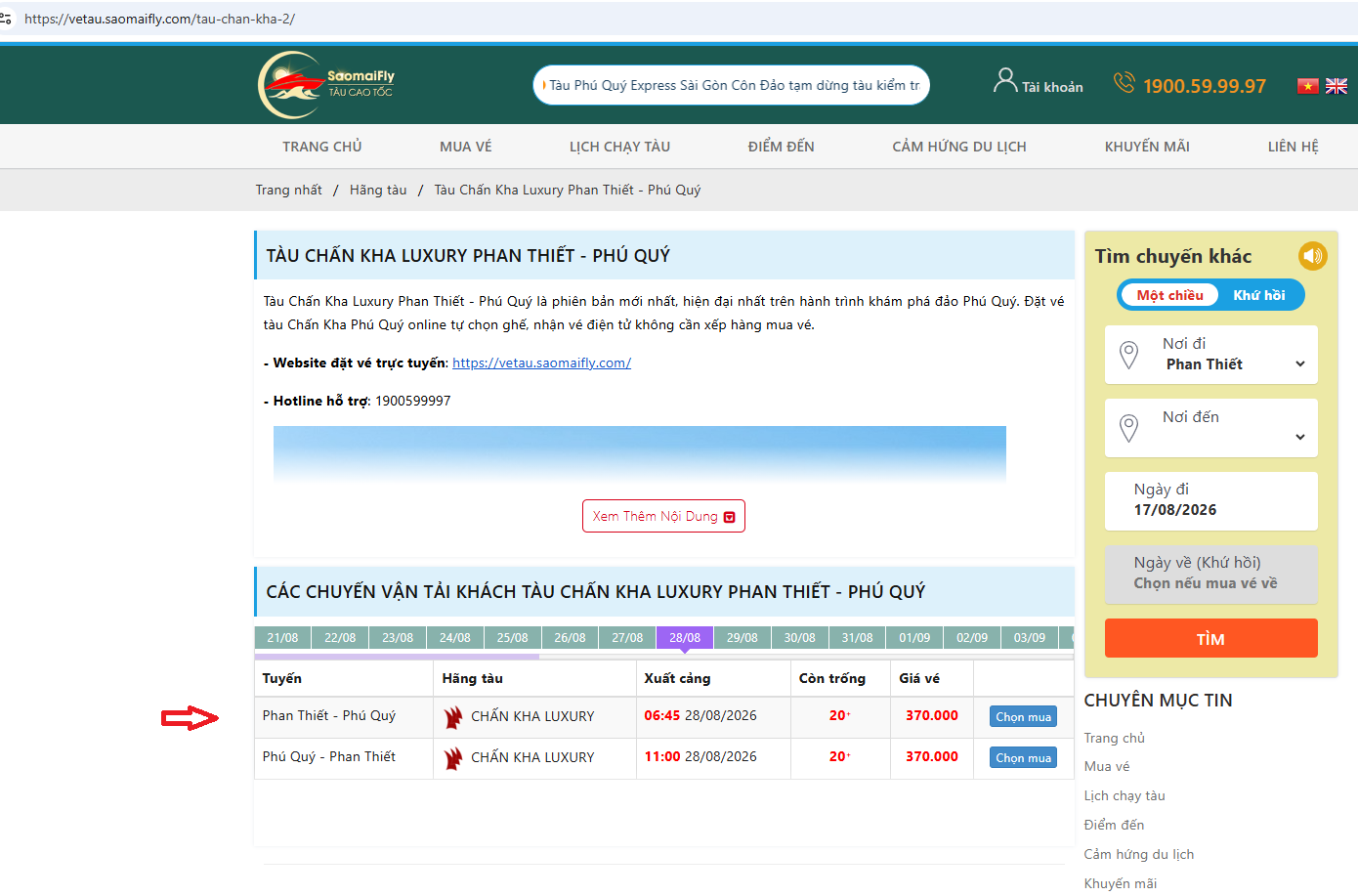Click the Ngày đi date field

click(x=1211, y=501)
